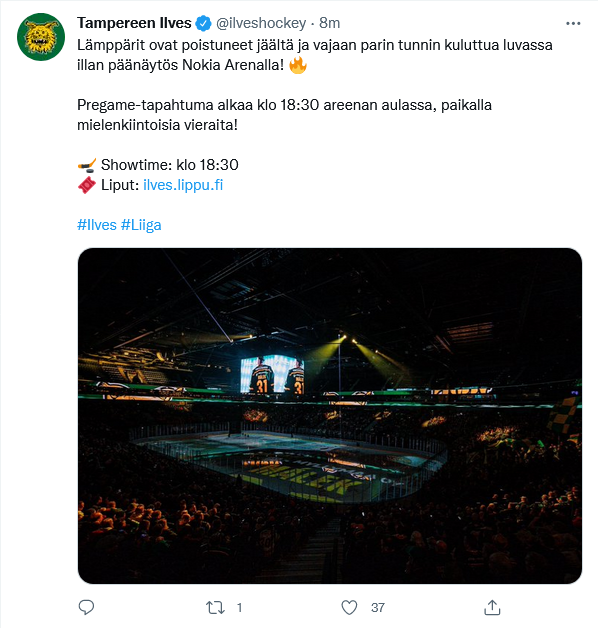Click the like count 37
The width and height of the screenshot is (598, 628).
click(x=378, y=608)
